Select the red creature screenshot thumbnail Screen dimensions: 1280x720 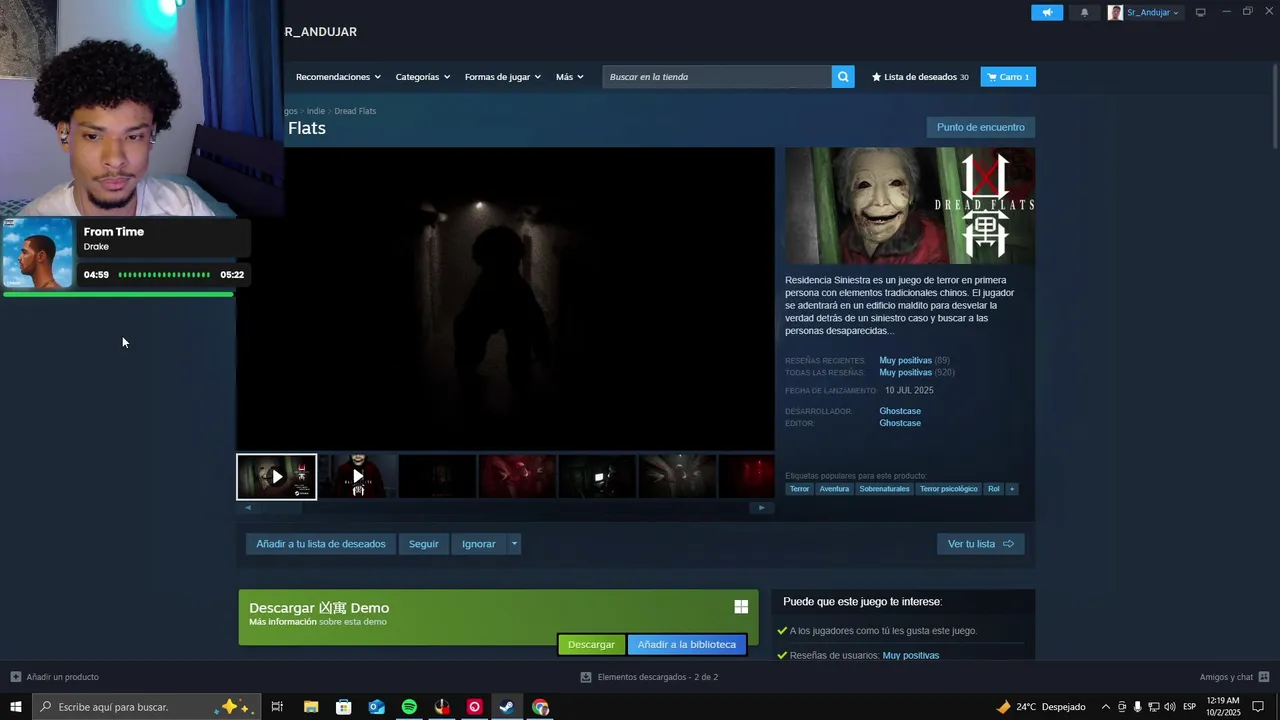(517, 477)
